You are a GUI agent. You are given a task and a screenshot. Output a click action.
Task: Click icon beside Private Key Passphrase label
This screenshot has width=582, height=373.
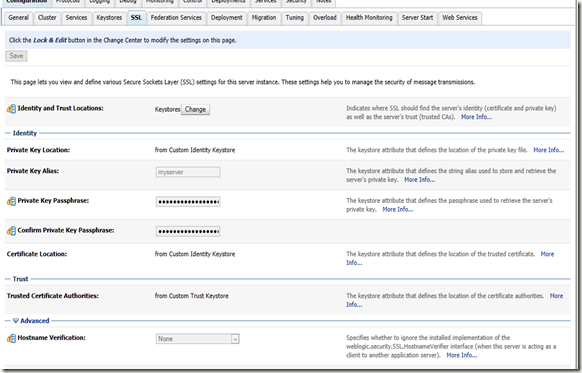11,201
